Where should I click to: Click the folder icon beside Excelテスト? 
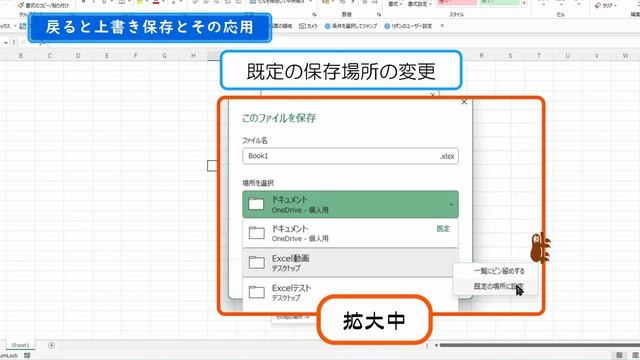tap(257, 292)
